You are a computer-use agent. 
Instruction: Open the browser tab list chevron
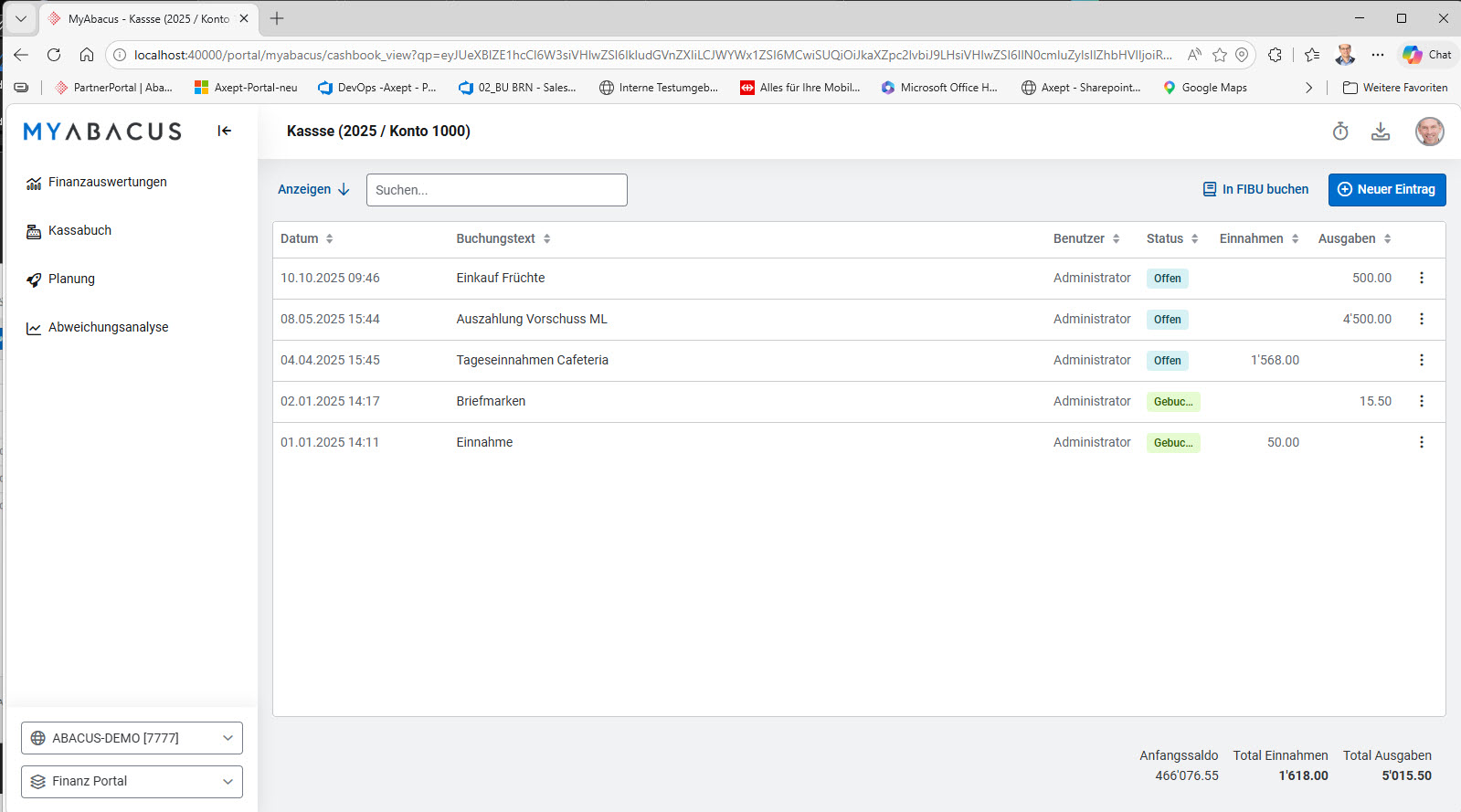click(x=21, y=18)
